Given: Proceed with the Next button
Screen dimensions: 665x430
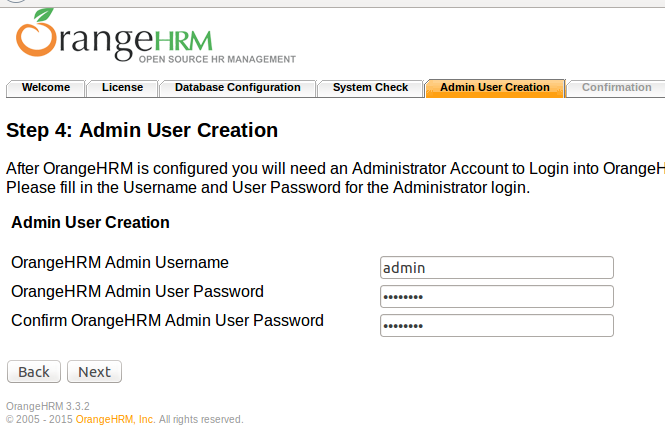Looking at the screenshot, I should 95,371.
